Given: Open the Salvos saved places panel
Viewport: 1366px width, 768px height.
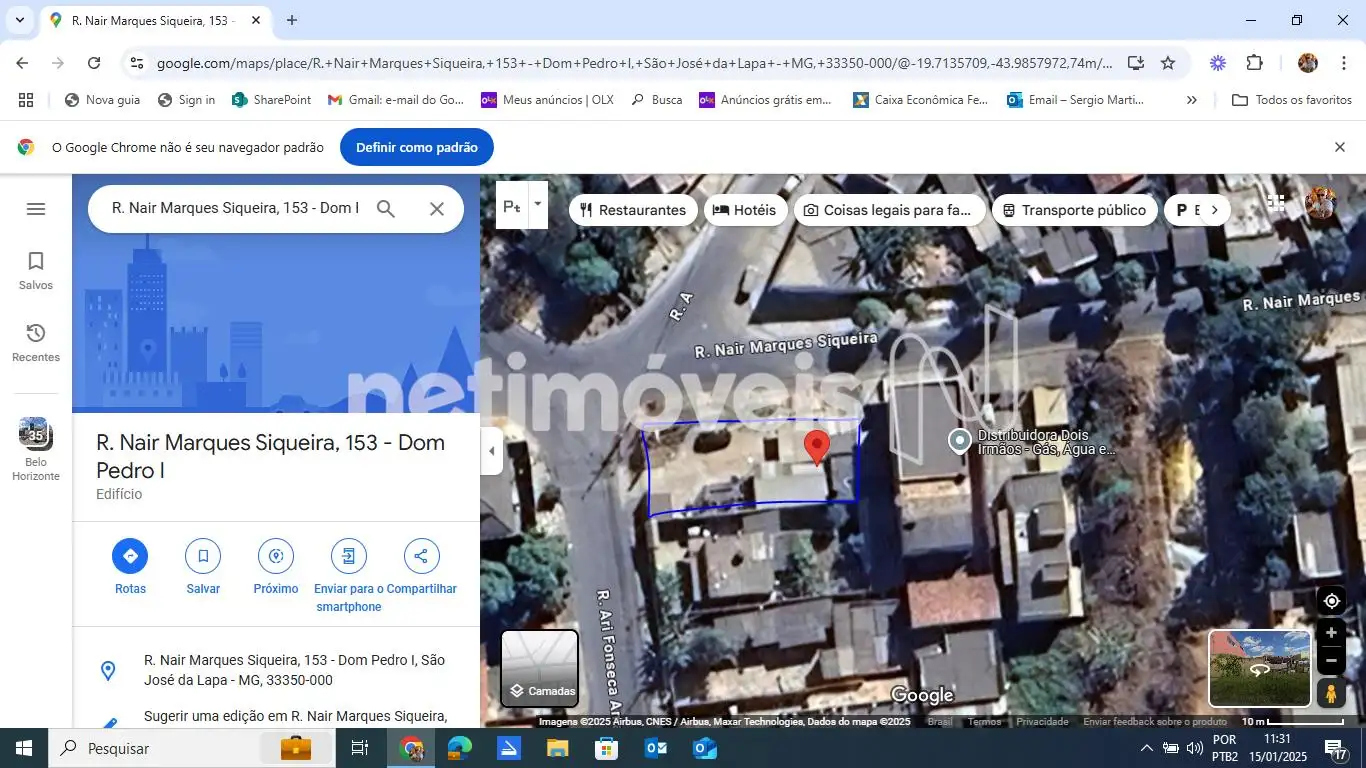Looking at the screenshot, I should click(x=36, y=271).
